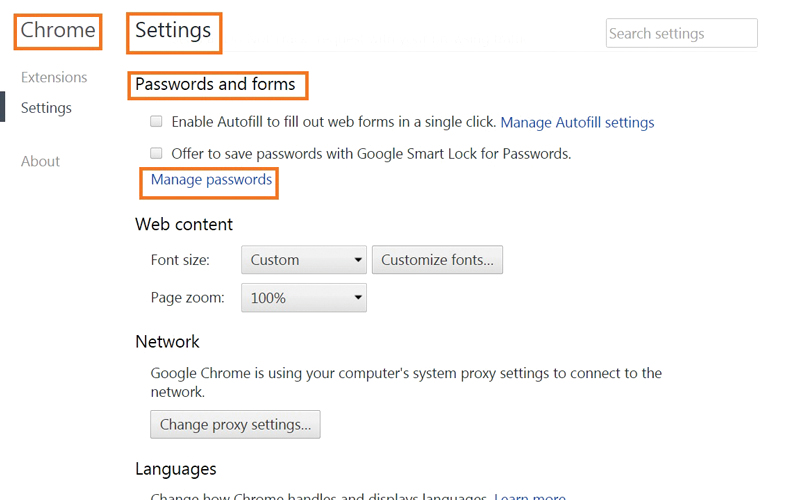This screenshot has height=500, width=800.
Task: Click the system proxy description text
Action: (x=406, y=382)
